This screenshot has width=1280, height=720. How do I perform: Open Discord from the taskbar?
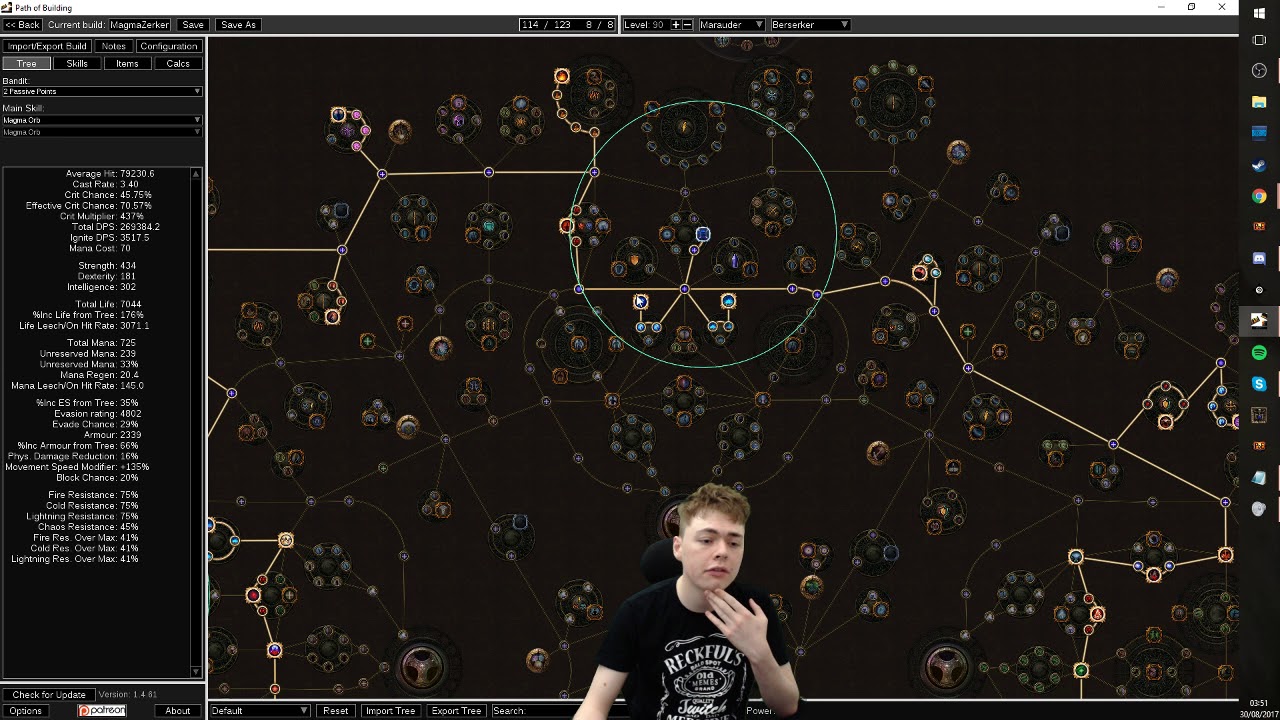click(1259, 258)
